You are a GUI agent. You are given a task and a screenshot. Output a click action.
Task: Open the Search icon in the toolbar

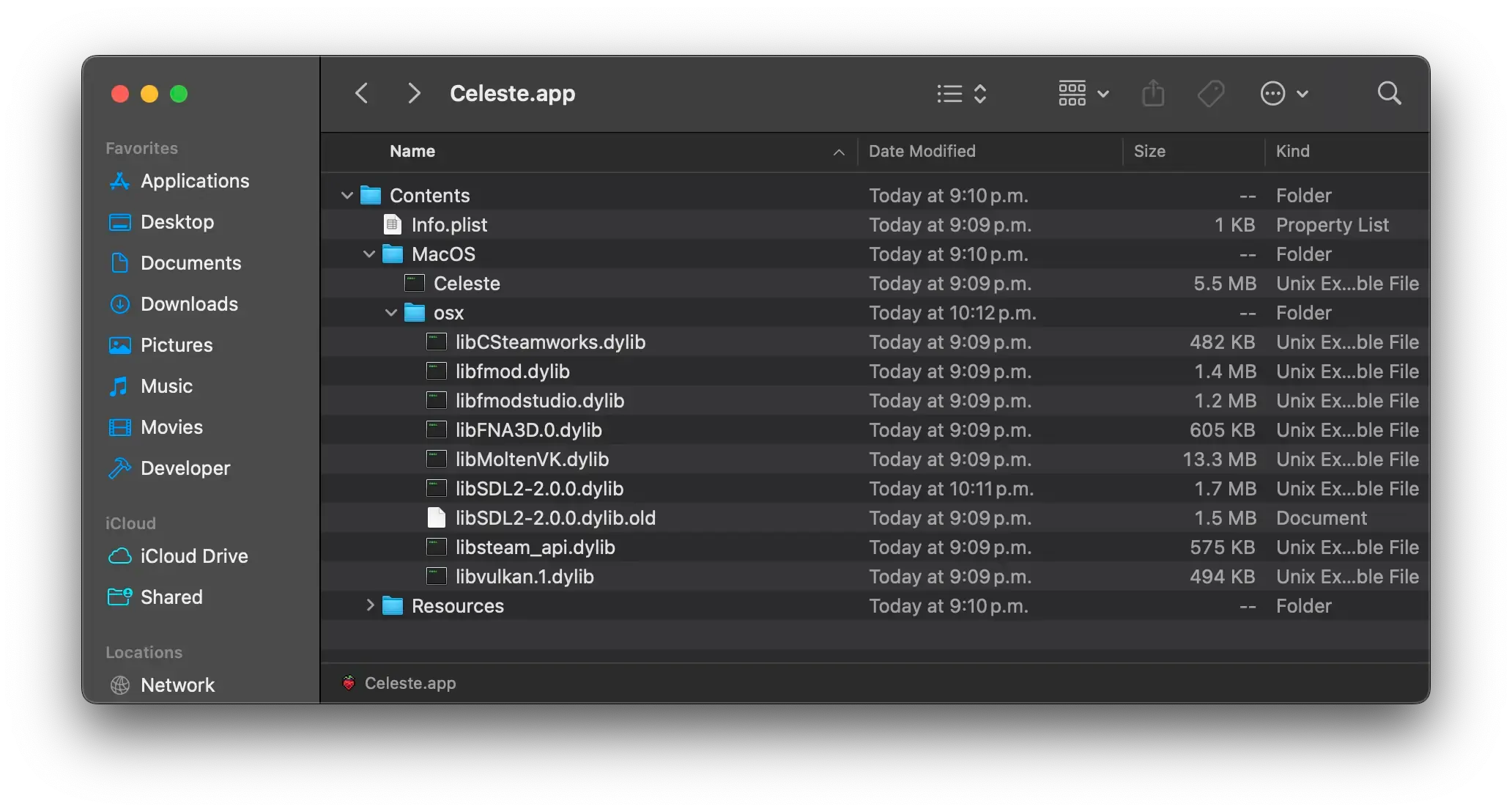click(1388, 93)
